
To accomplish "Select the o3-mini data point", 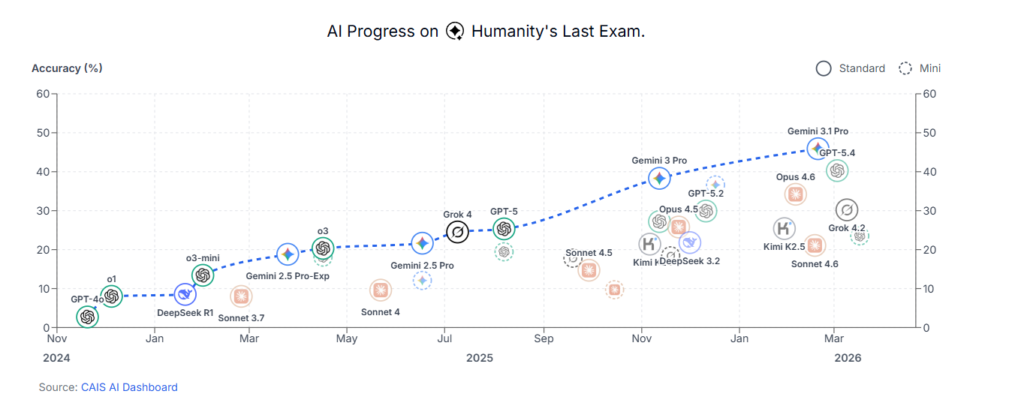I will coord(203,275).
